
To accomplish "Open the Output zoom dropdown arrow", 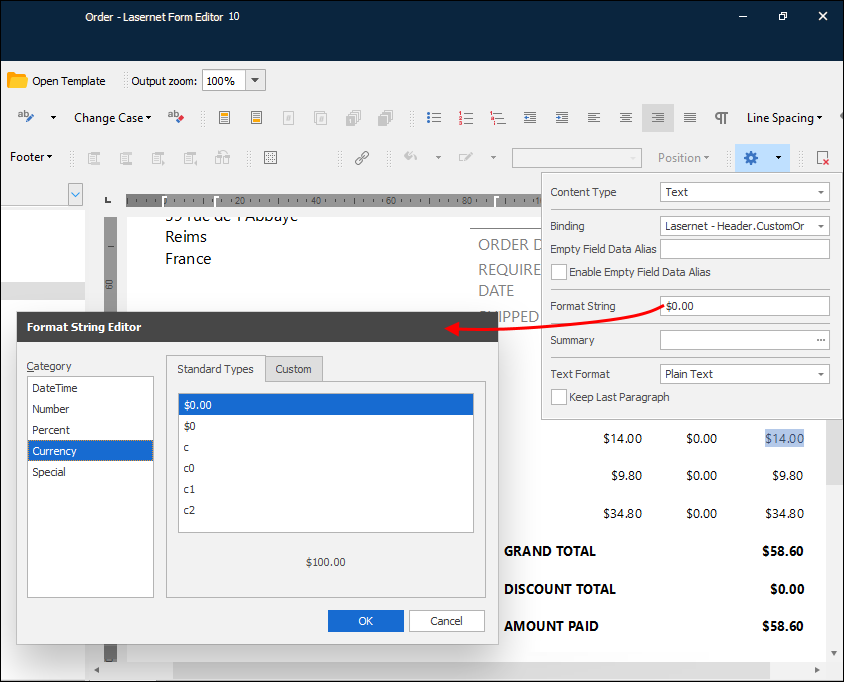I will (x=255, y=81).
